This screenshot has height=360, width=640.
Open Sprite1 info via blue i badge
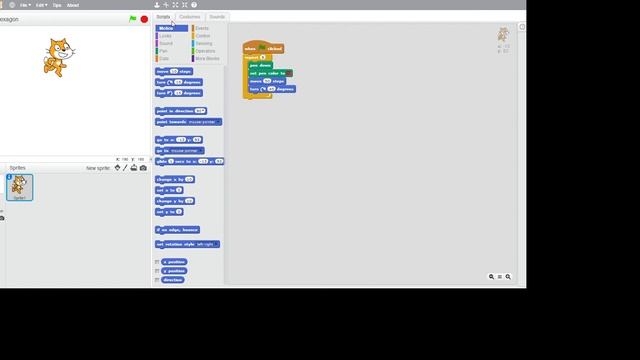(9, 177)
